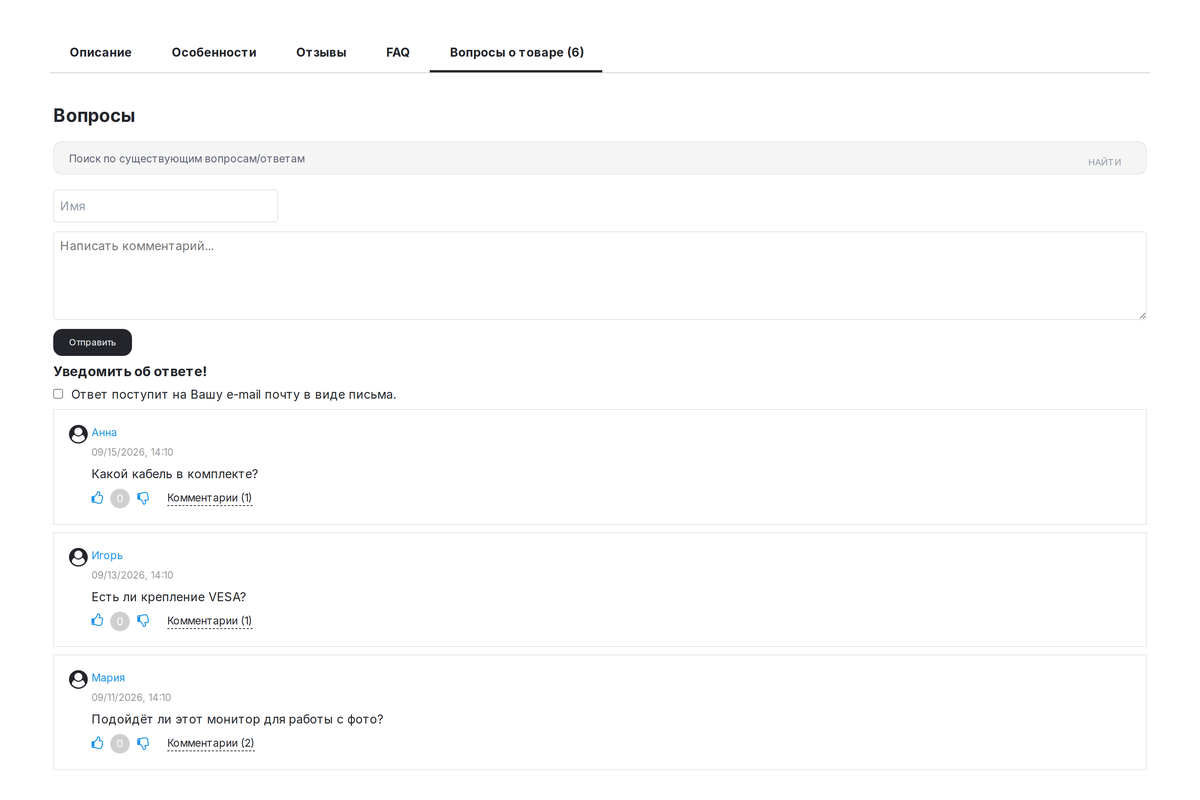Viewport: 1200px width, 800px height.
Task: Click the date 09/11/2026, 14:10
Action: pos(131,697)
